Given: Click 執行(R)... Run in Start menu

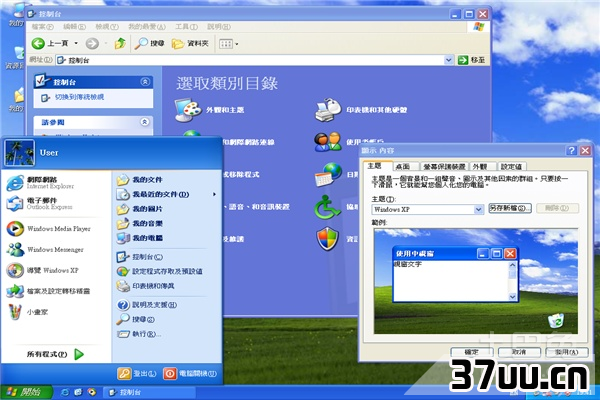Looking at the screenshot, I should 138,334.
